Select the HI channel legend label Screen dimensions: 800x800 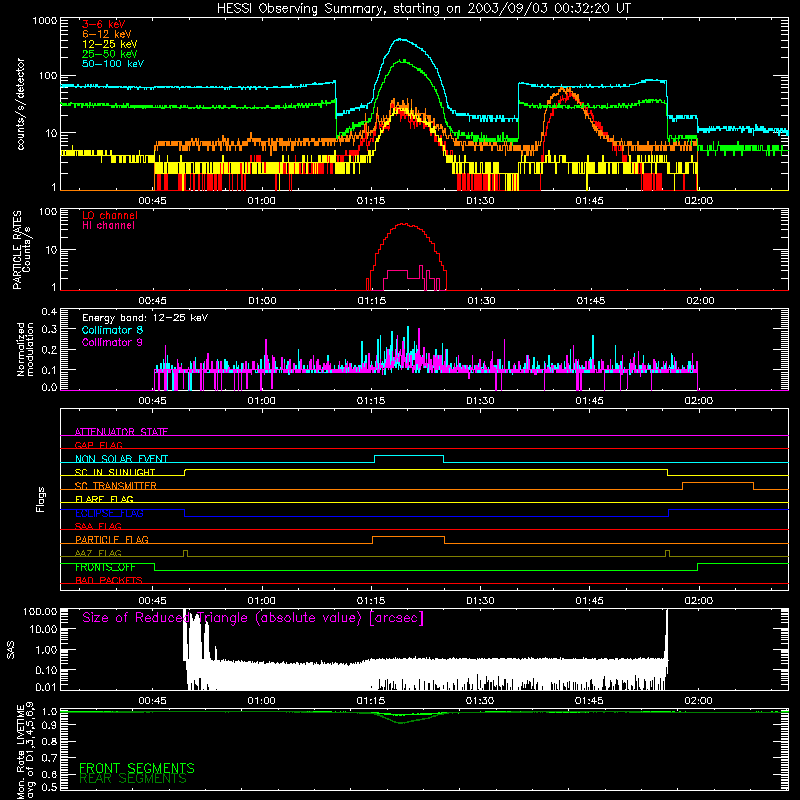coord(108,226)
